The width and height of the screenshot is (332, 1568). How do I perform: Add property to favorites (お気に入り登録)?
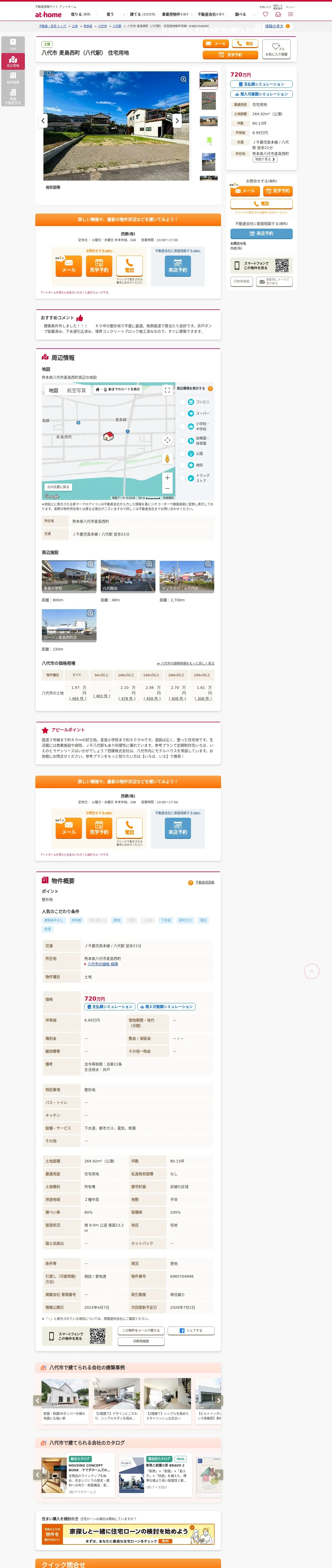pos(276,49)
